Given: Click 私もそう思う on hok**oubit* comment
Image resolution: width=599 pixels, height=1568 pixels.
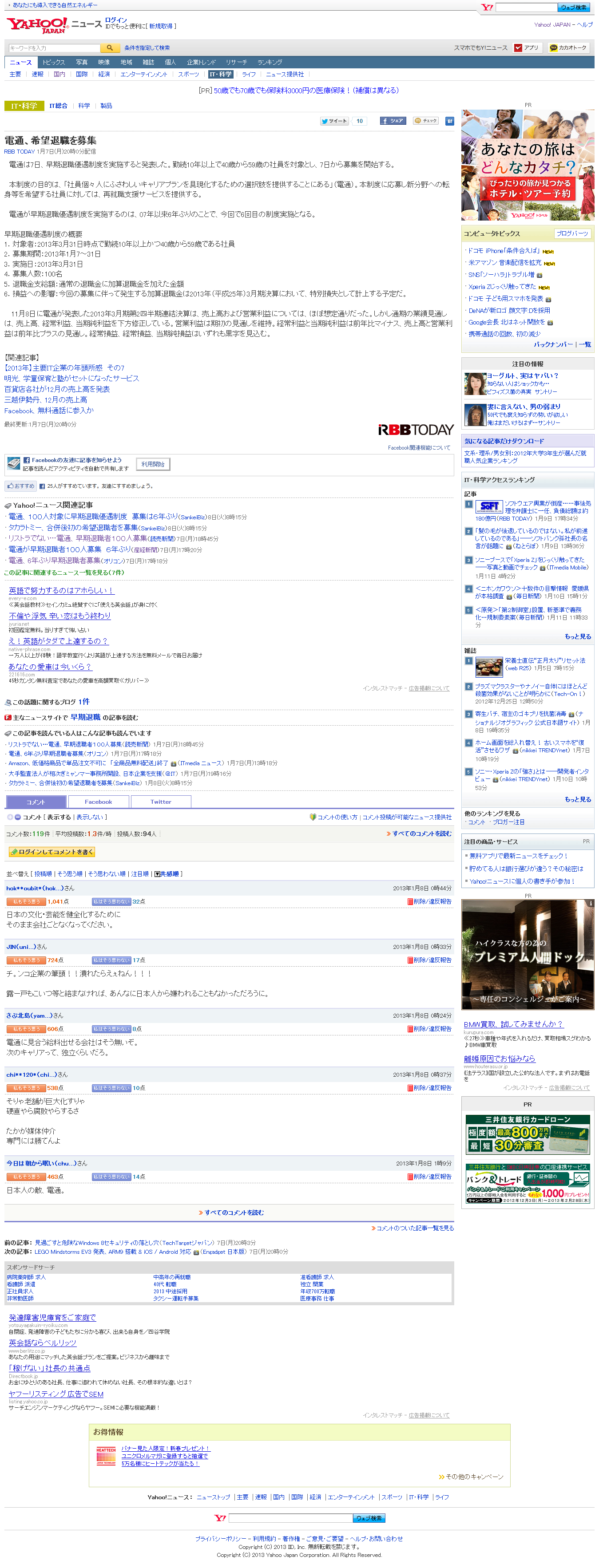Looking at the screenshot, I should click(26, 901).
